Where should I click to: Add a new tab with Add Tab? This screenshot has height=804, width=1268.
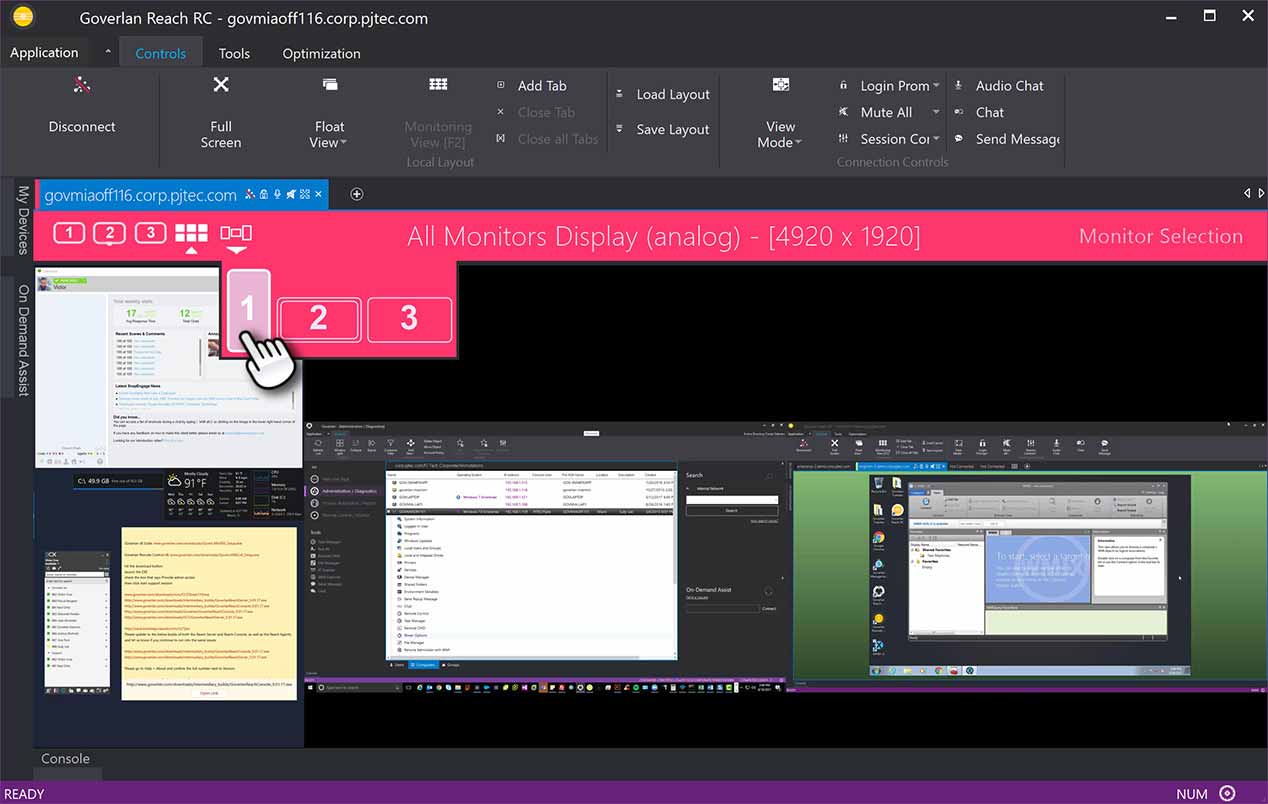(532, 86)
